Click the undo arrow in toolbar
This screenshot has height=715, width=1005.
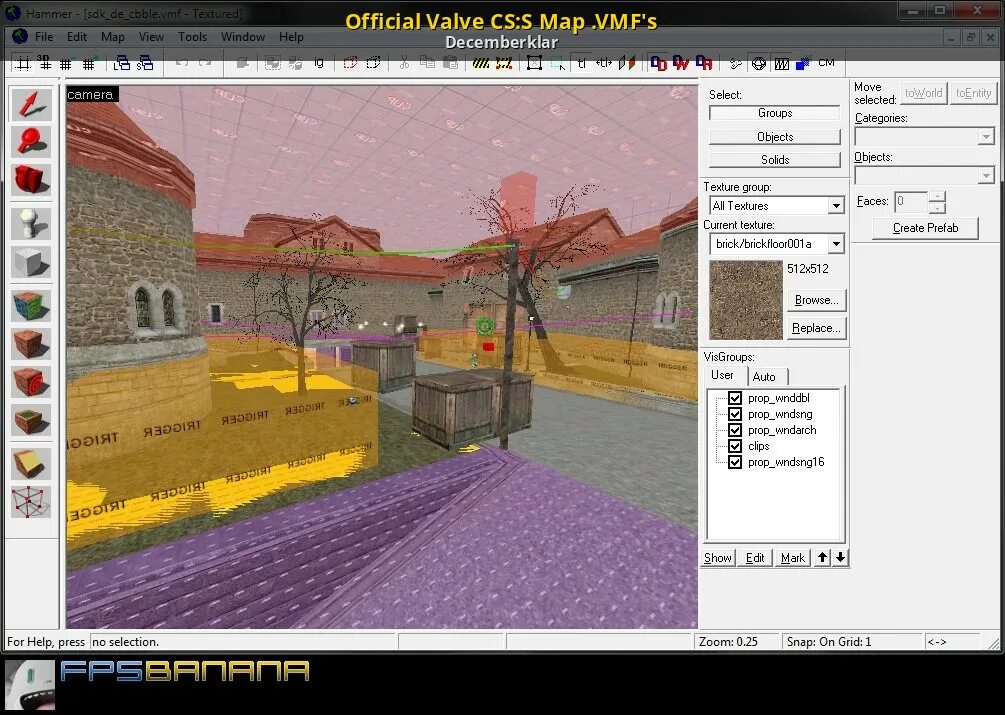click(x=182, y=63)
